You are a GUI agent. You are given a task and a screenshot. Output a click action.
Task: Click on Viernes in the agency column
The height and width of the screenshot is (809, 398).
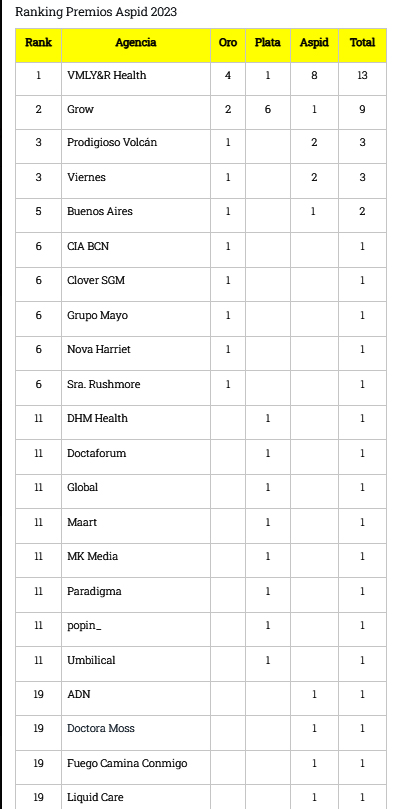coord(86,177)
